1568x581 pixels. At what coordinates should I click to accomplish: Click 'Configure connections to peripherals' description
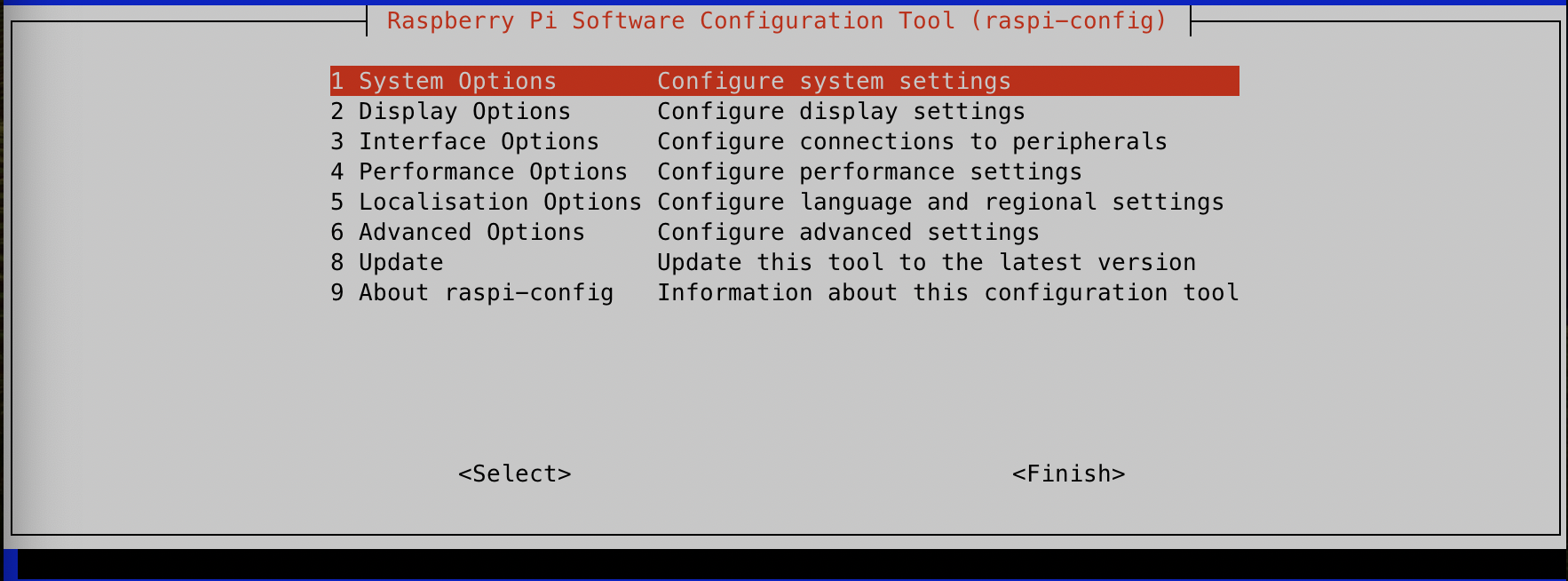912,141
